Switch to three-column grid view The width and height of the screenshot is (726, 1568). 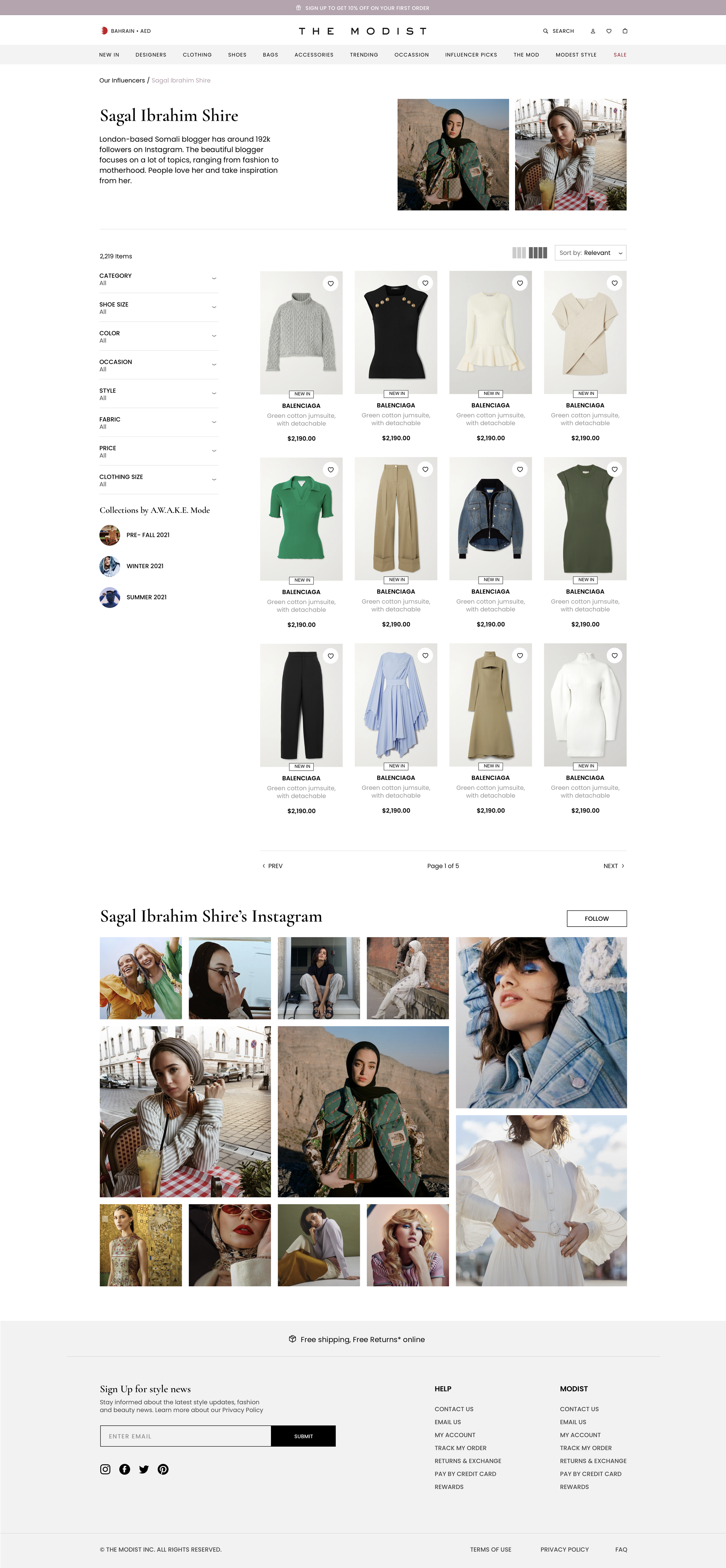tap(519, 253)
